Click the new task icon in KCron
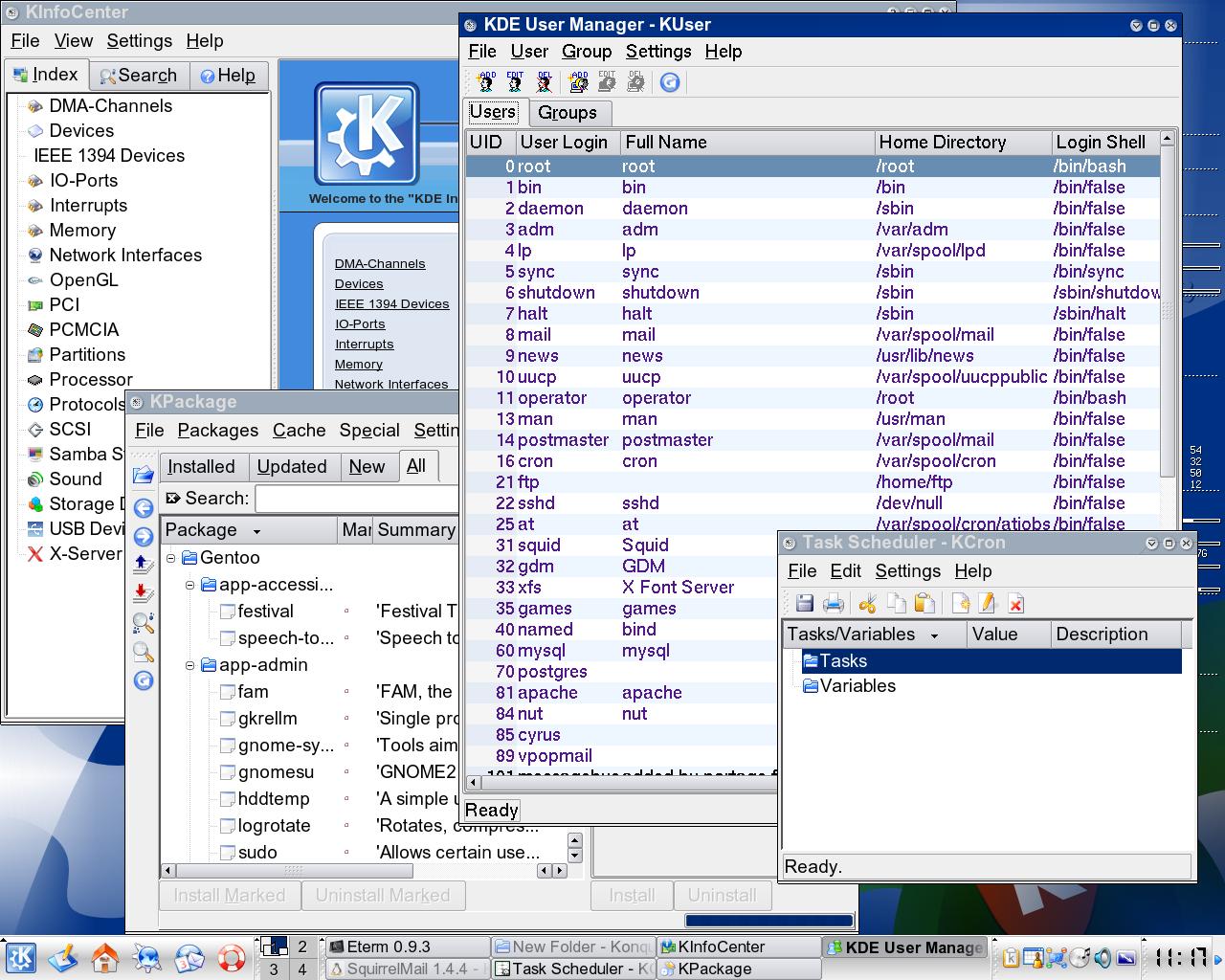This screenshot has width=1225, height=980. click(960, 603)
